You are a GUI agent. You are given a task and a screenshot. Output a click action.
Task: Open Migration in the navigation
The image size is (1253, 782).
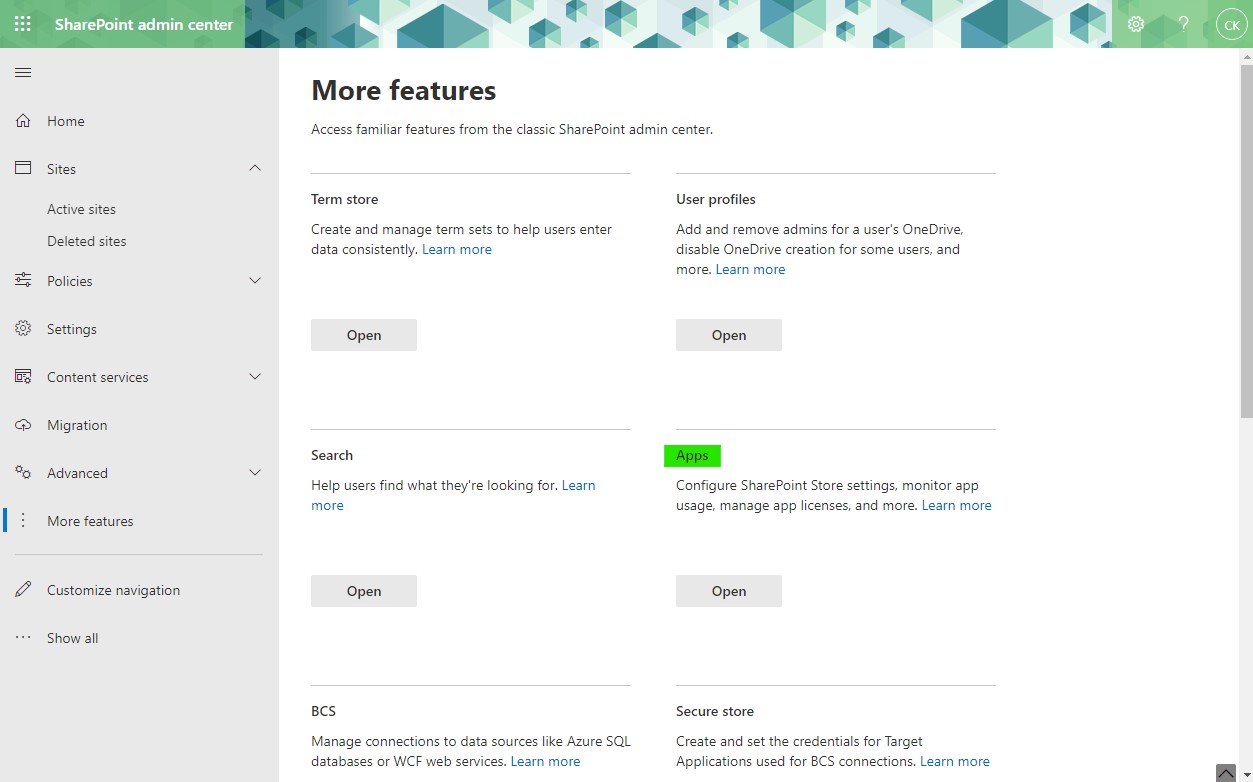pyautogui.click(x=77, y=425)
